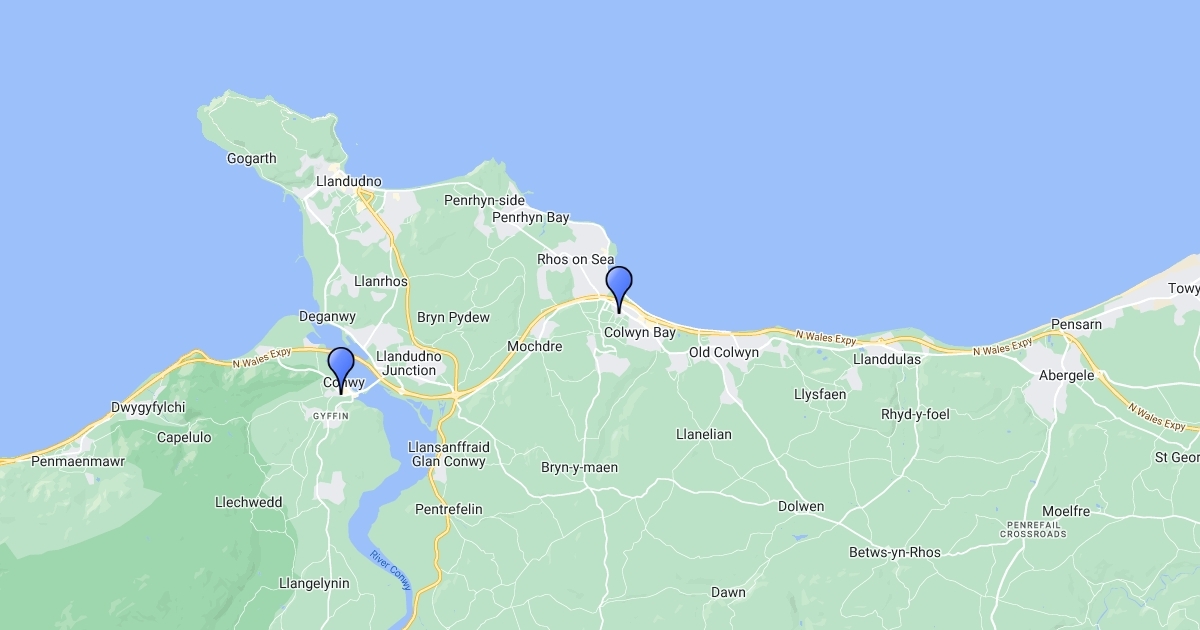Select the Llanddulas place label
Image resolution: width=1200 pixels, height=630 pixels.
886,359
